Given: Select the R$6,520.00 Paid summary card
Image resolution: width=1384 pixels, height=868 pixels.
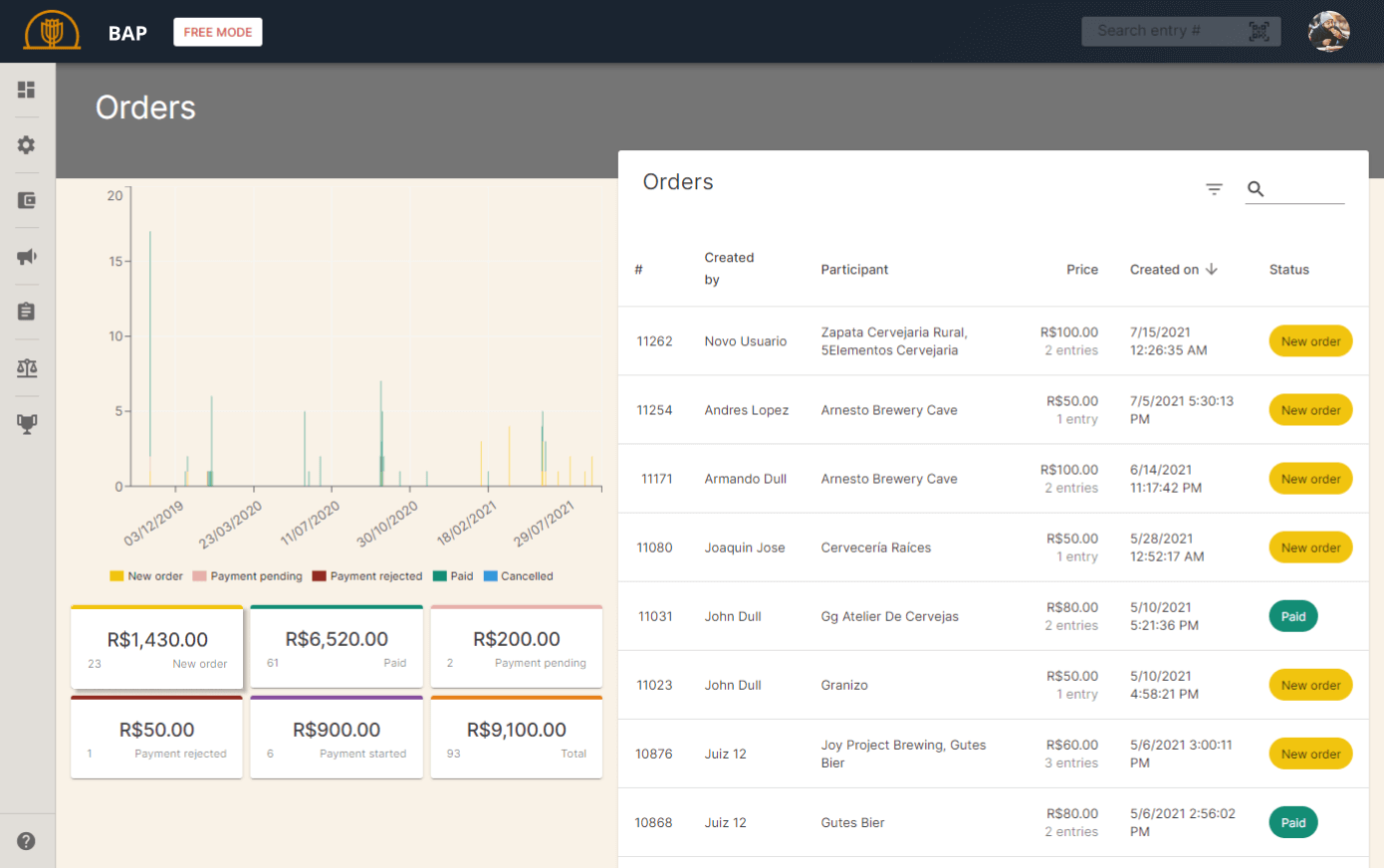Looking at the screenshot, I should pos(337,647).
